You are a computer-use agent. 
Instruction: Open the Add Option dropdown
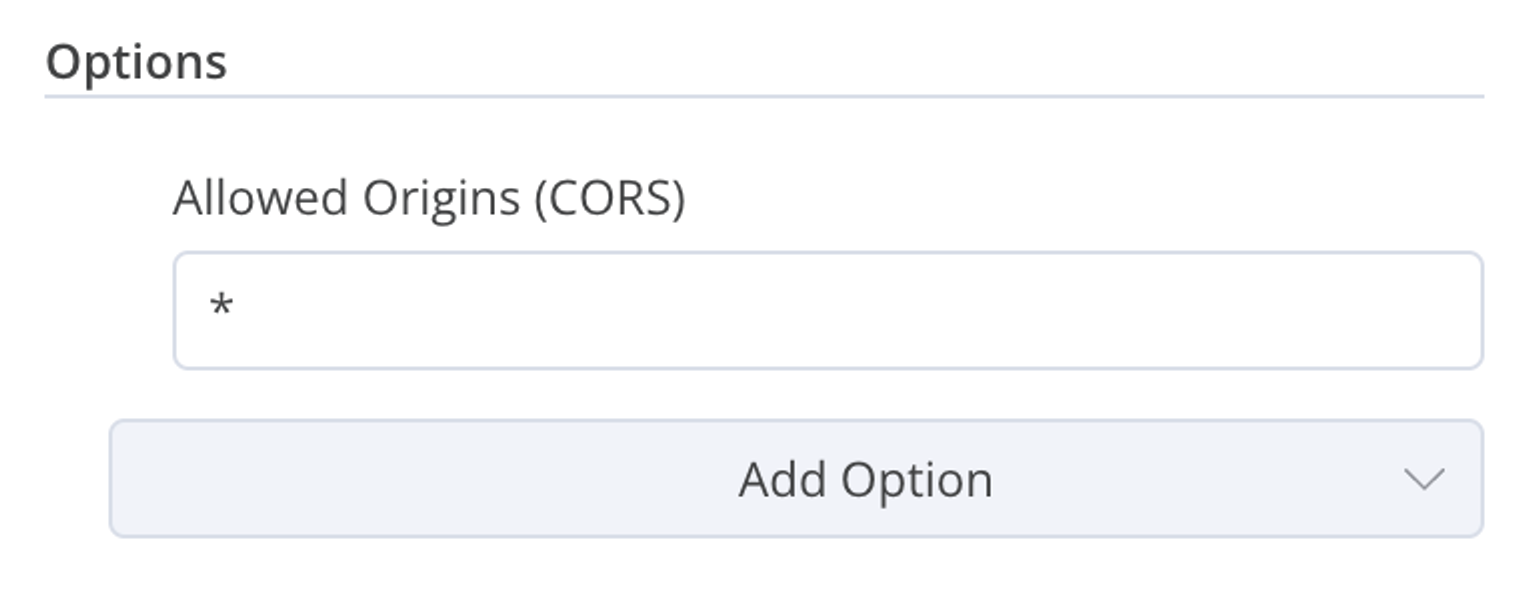coord(796,479)
